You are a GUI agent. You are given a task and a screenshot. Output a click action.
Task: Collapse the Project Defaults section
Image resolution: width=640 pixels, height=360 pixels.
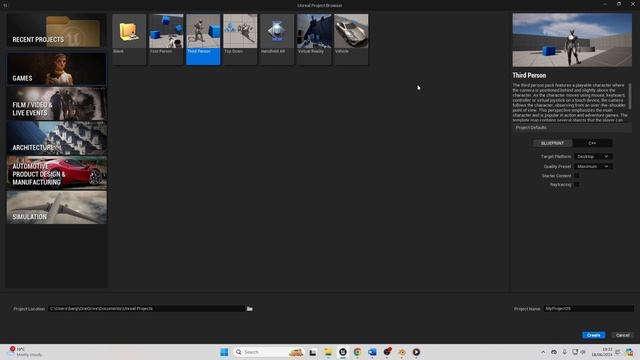tap(572, 128)
